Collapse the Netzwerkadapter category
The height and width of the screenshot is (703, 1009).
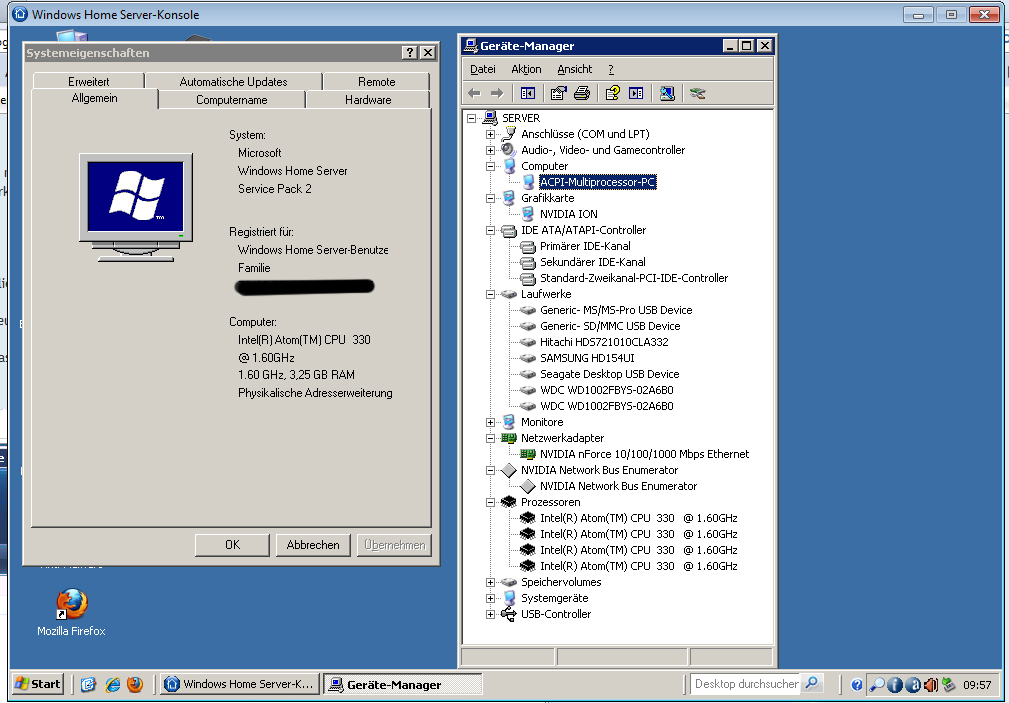(x=490, y=438)
